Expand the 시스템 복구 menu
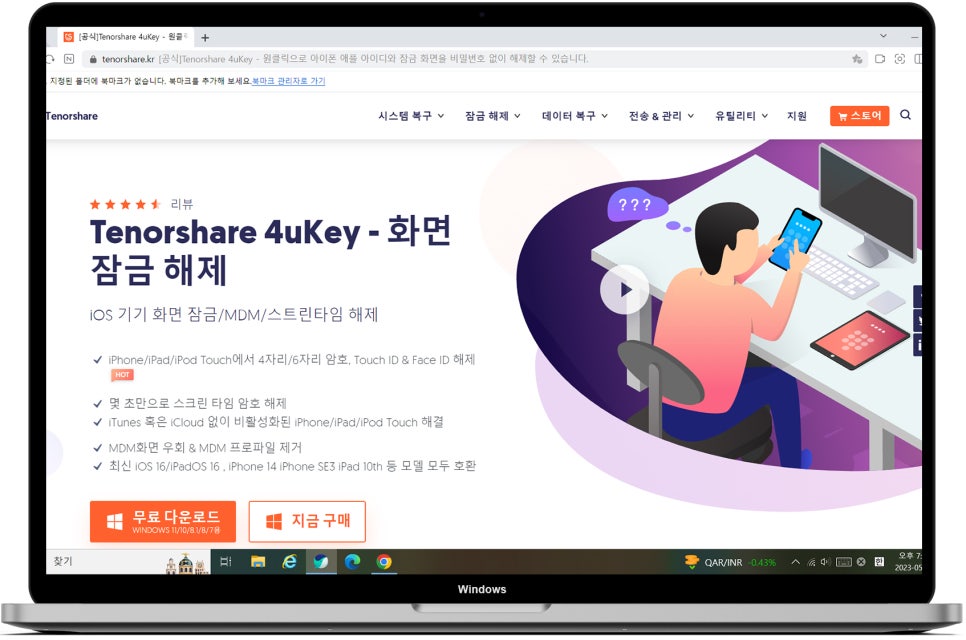Viewport: 966px width, 640px height. (411, 116)
